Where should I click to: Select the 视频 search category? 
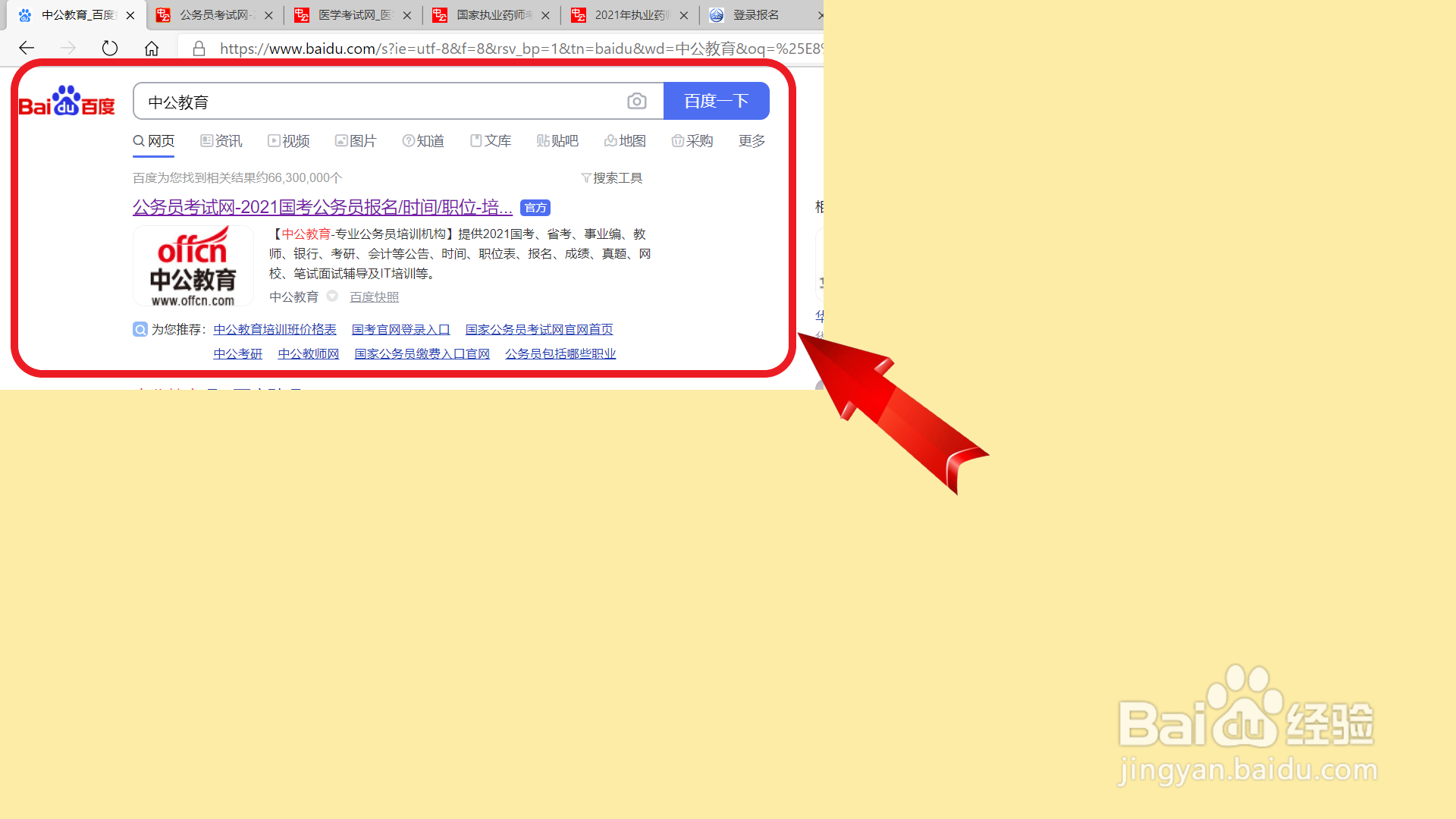click(x=289, y=141)
